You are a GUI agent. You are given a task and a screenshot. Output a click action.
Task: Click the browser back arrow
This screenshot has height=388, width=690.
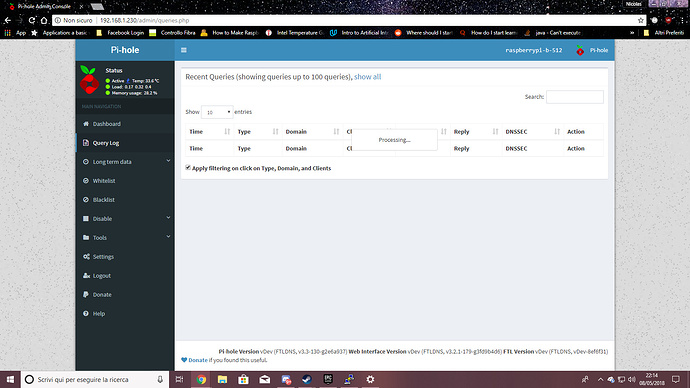[x=7, y=20]
